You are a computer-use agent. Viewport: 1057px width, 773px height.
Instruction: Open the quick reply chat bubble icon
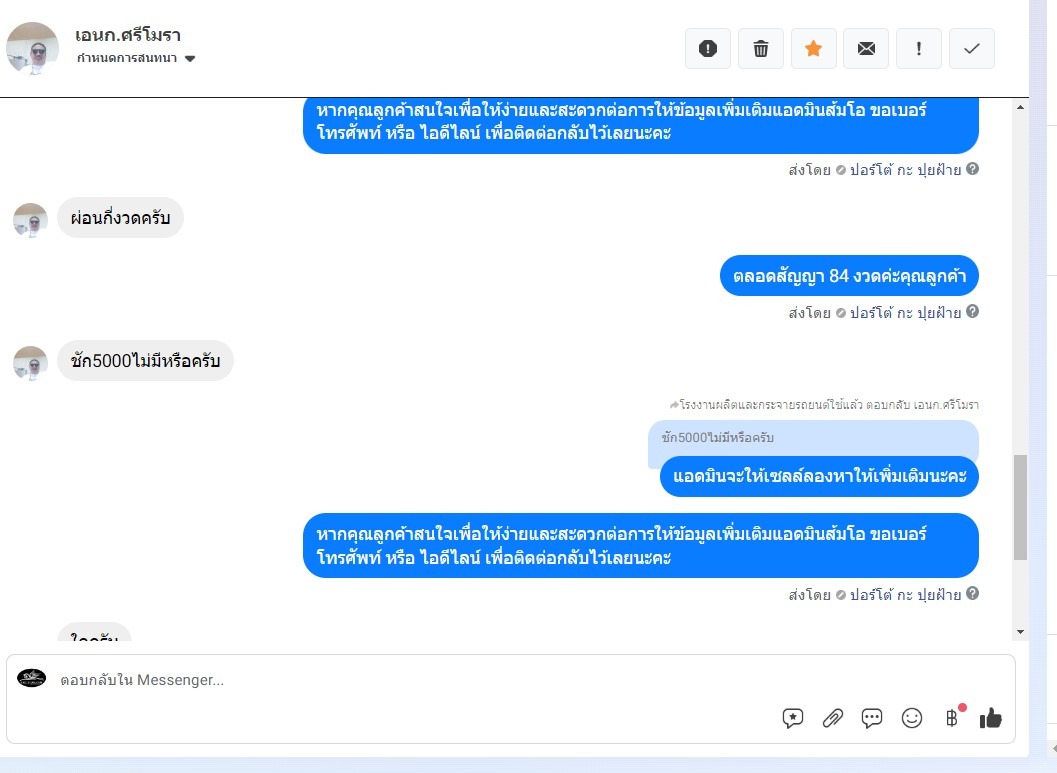[x=872, y=718]
